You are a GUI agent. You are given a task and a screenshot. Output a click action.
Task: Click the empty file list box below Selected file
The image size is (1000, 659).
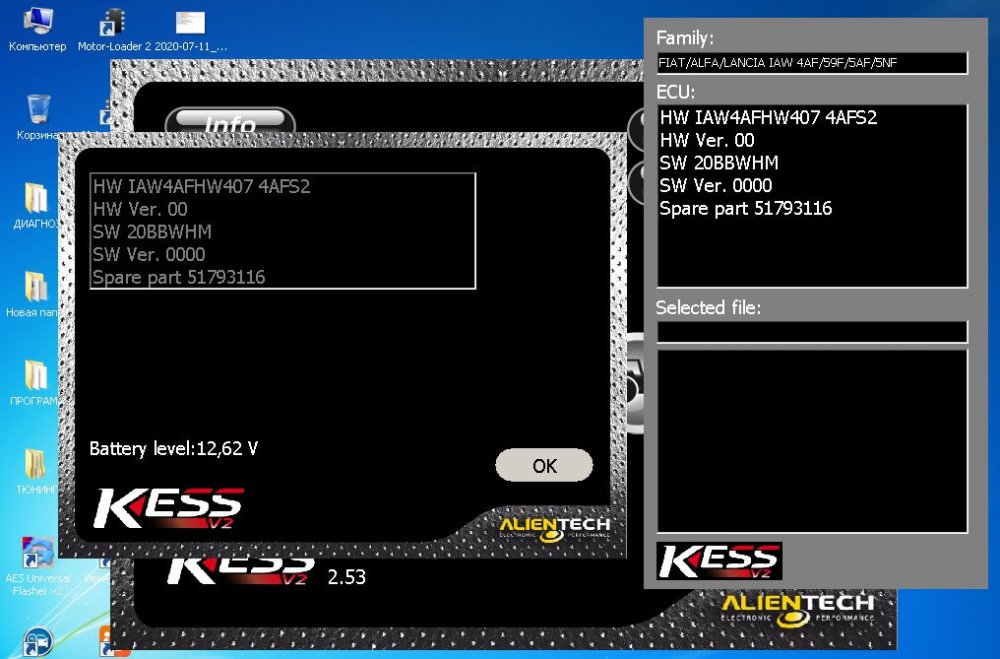[x=812, y=441]
